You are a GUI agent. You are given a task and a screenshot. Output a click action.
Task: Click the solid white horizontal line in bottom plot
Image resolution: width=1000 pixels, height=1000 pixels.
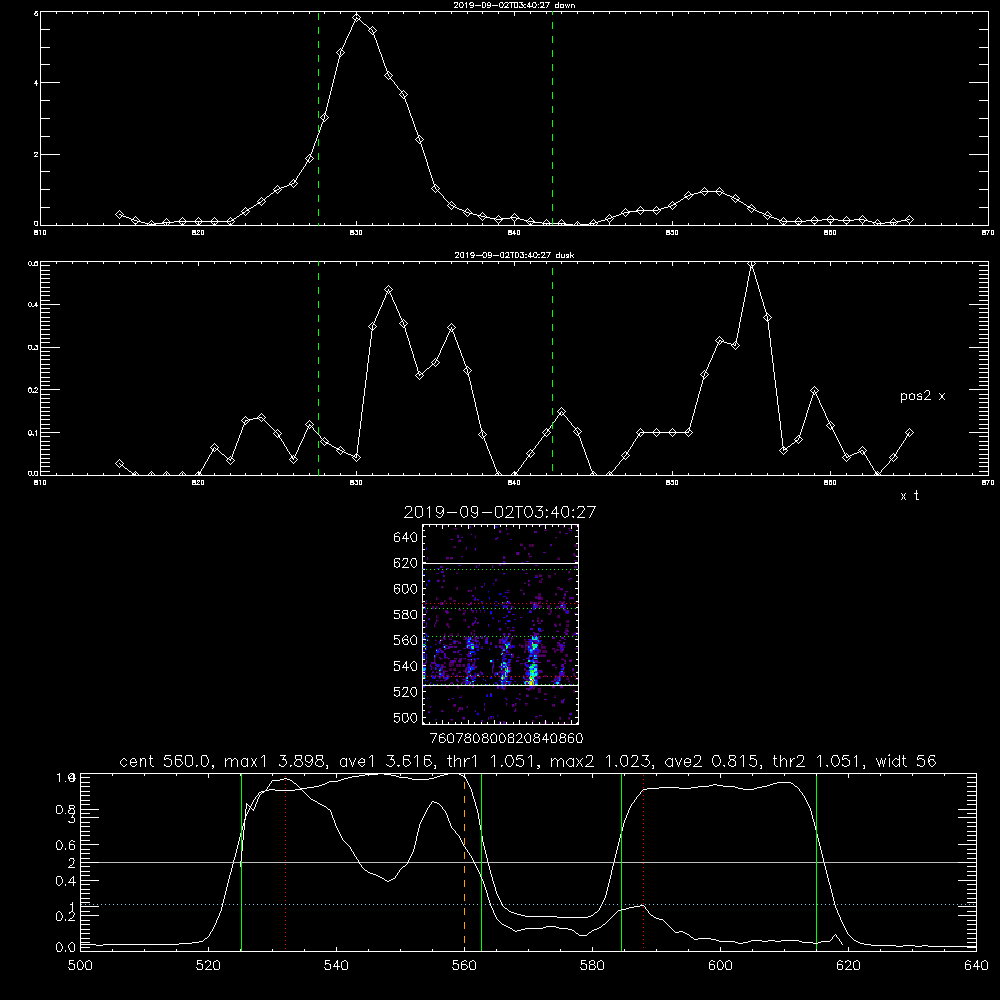point(528,862)
